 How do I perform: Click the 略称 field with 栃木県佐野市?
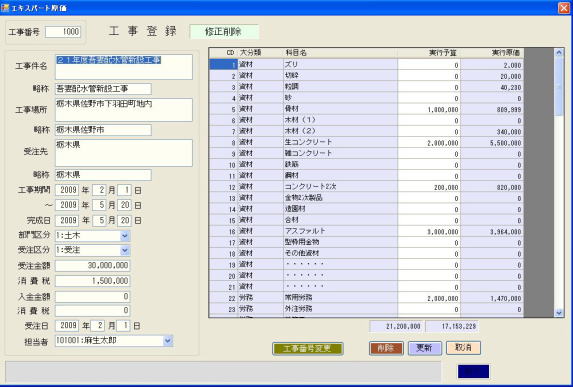tap(103, 130)
